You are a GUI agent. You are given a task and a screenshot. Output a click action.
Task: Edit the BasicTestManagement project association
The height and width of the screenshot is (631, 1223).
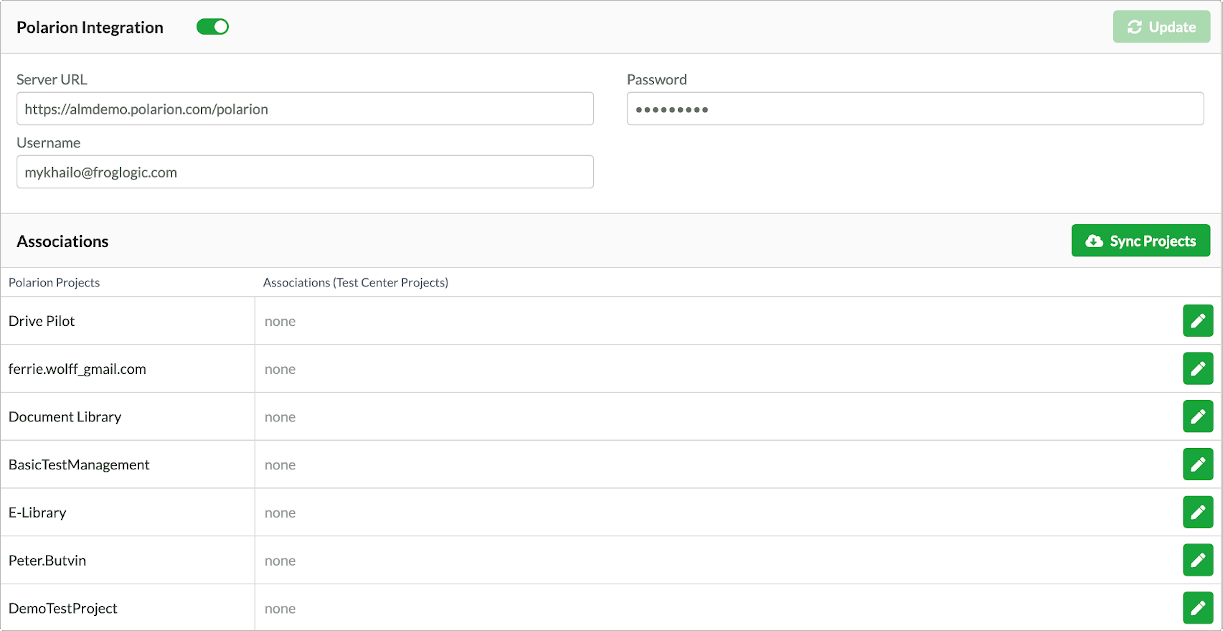click(x=1197, y=464)
